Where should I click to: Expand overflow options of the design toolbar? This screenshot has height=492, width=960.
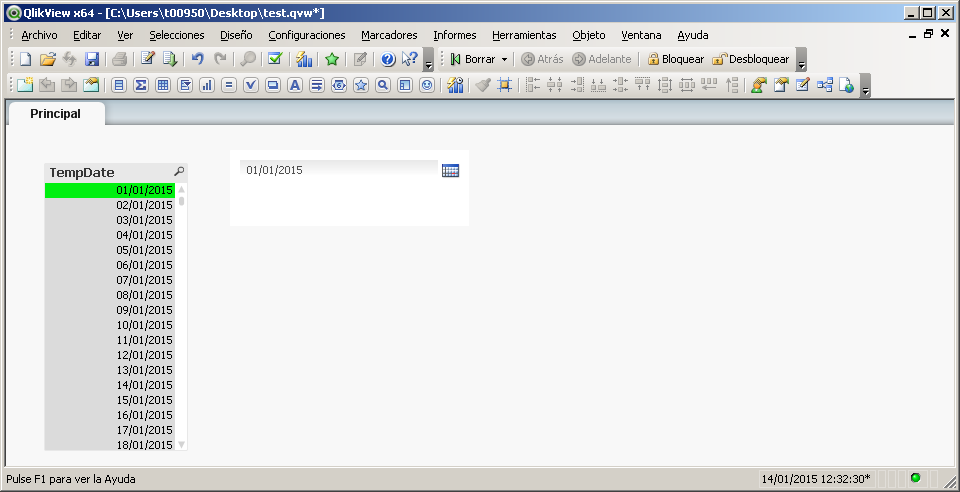coord(865,86)
